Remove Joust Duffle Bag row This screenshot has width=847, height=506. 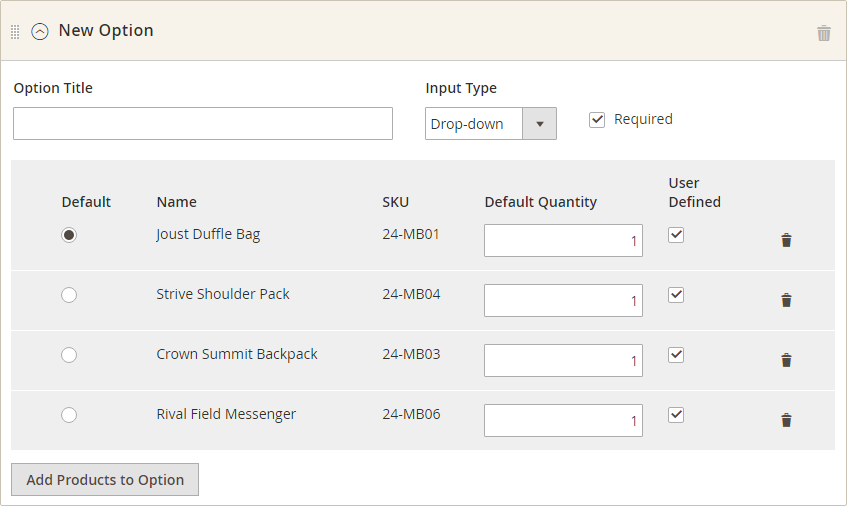[786, 240]
